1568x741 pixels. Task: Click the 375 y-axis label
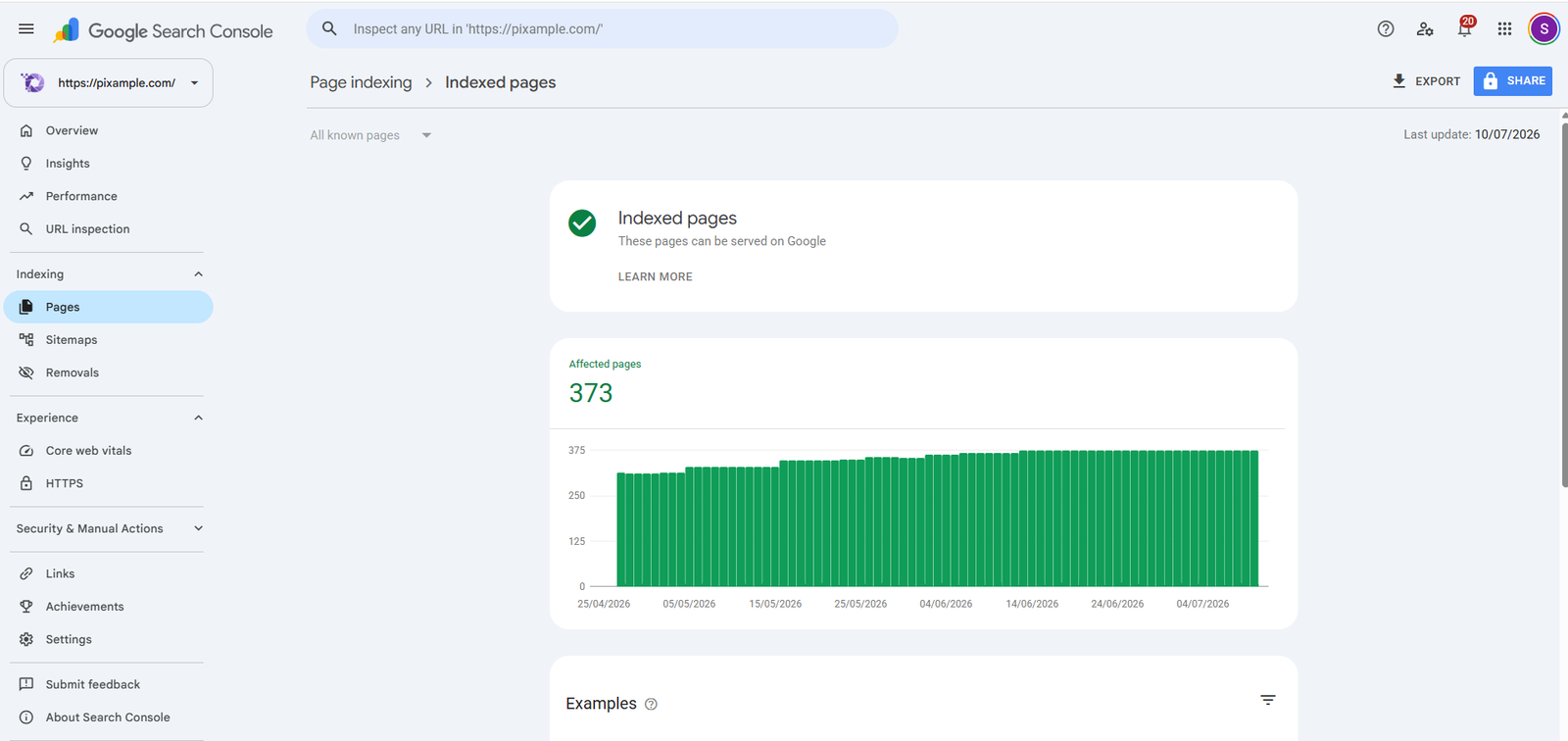tap(576, 451)
